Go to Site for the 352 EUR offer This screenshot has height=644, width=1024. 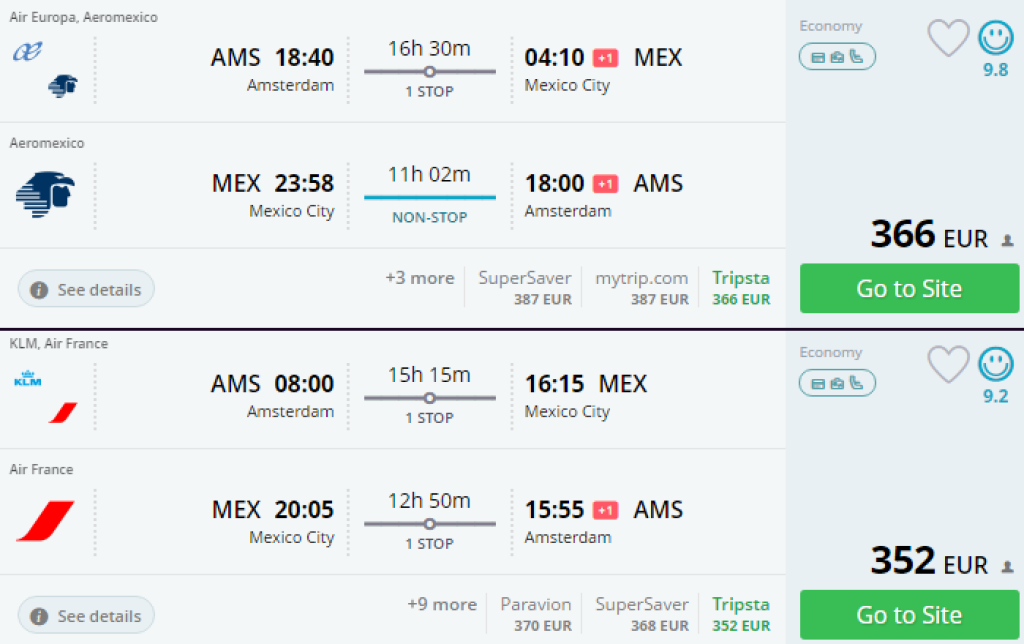909,615
